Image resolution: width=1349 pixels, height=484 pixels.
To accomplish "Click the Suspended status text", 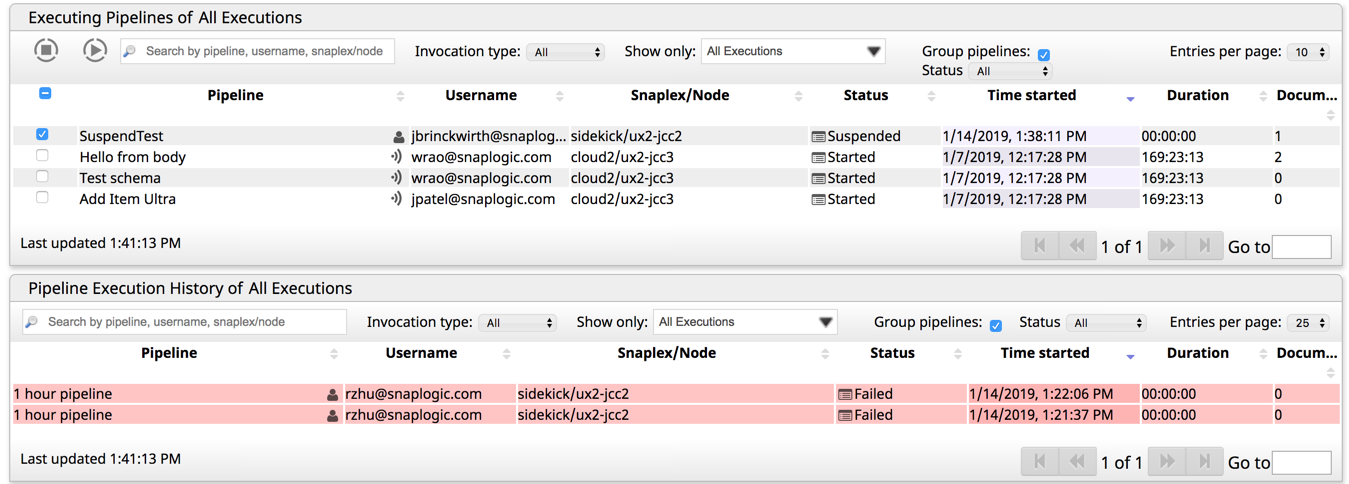I will 864,137.
